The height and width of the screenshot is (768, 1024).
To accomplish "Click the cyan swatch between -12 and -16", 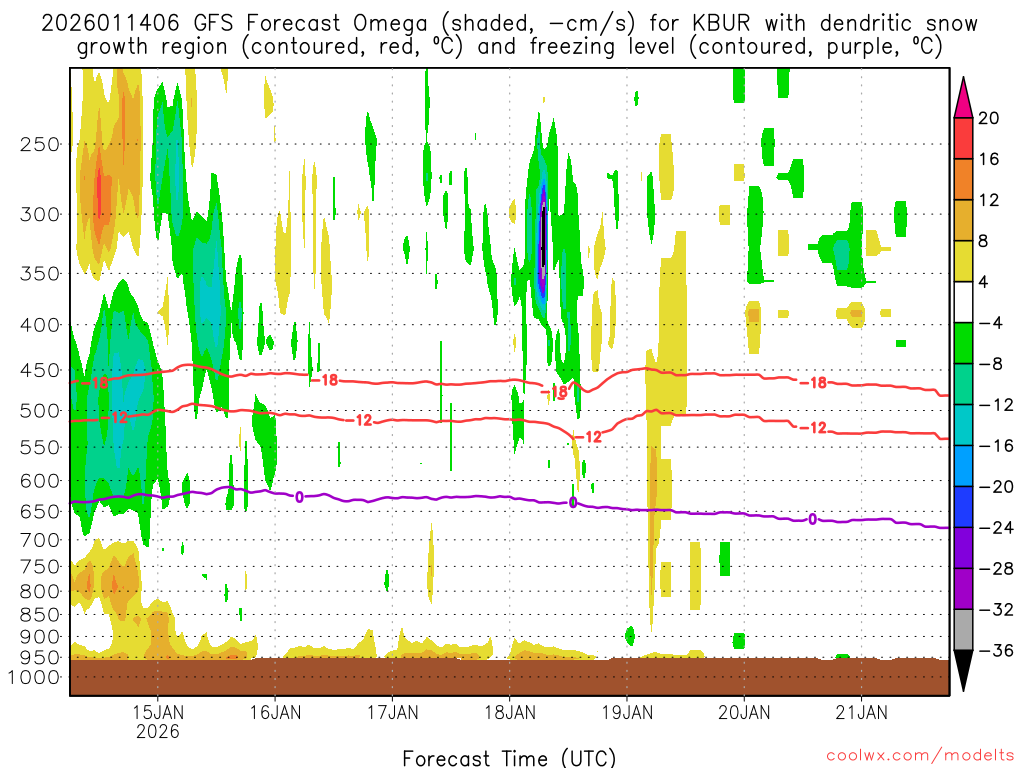I will [x=963, y=425].
